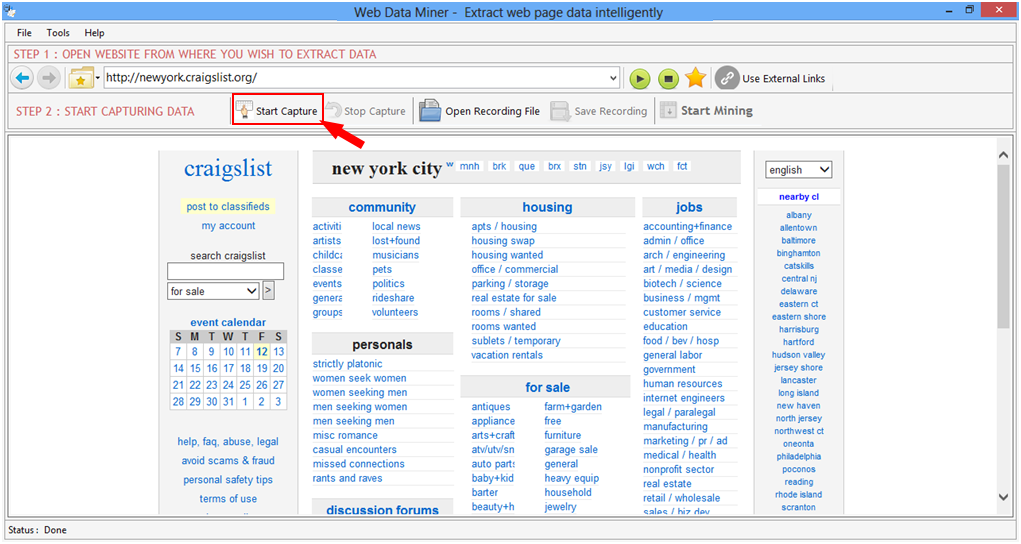Click 'farm+garden' for sale link
Viewport: 1021px width, 544px height.
573,407
